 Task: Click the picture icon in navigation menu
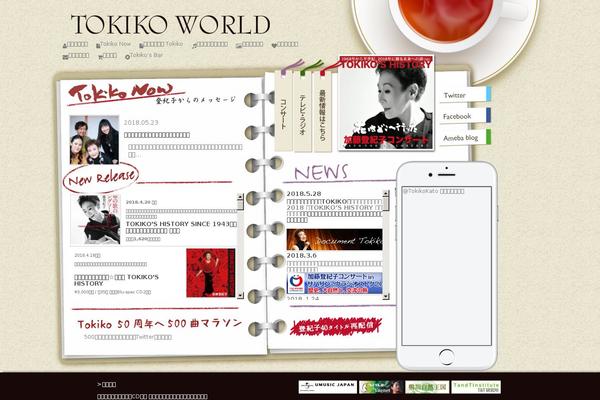[x=239, y=46]
